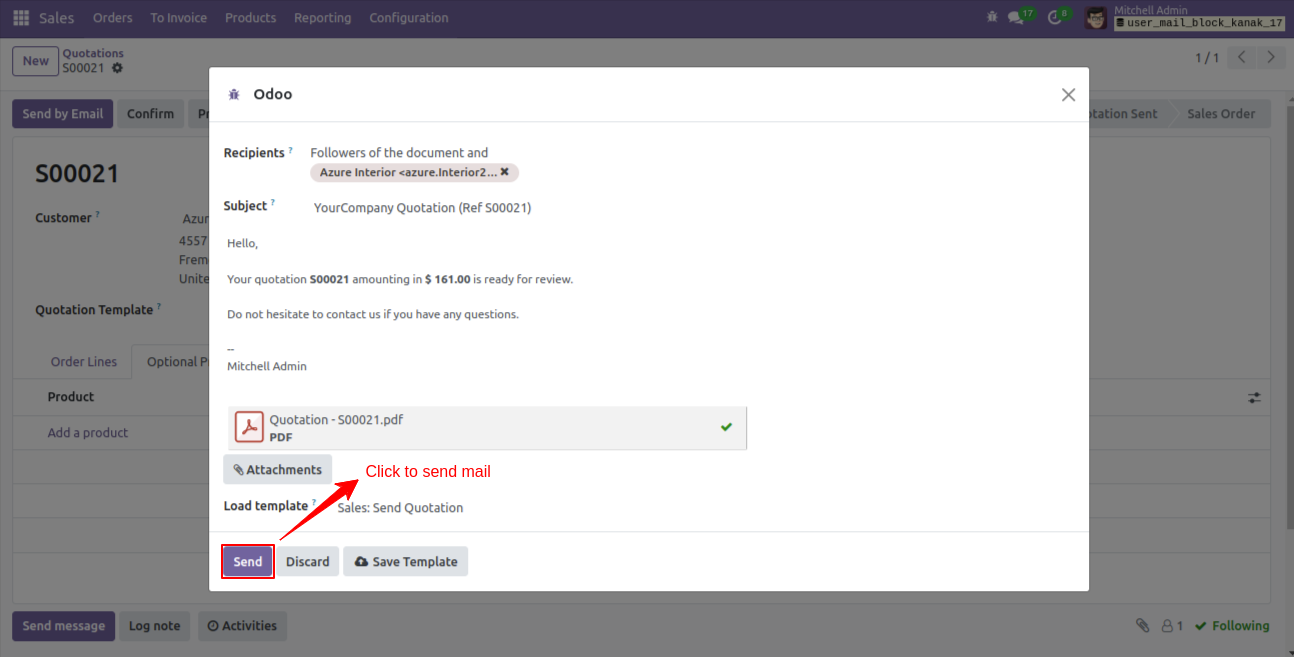The width and height of the screenshot is (1294, 657).
Task: Click the Product column header
Action: point(71,397)
